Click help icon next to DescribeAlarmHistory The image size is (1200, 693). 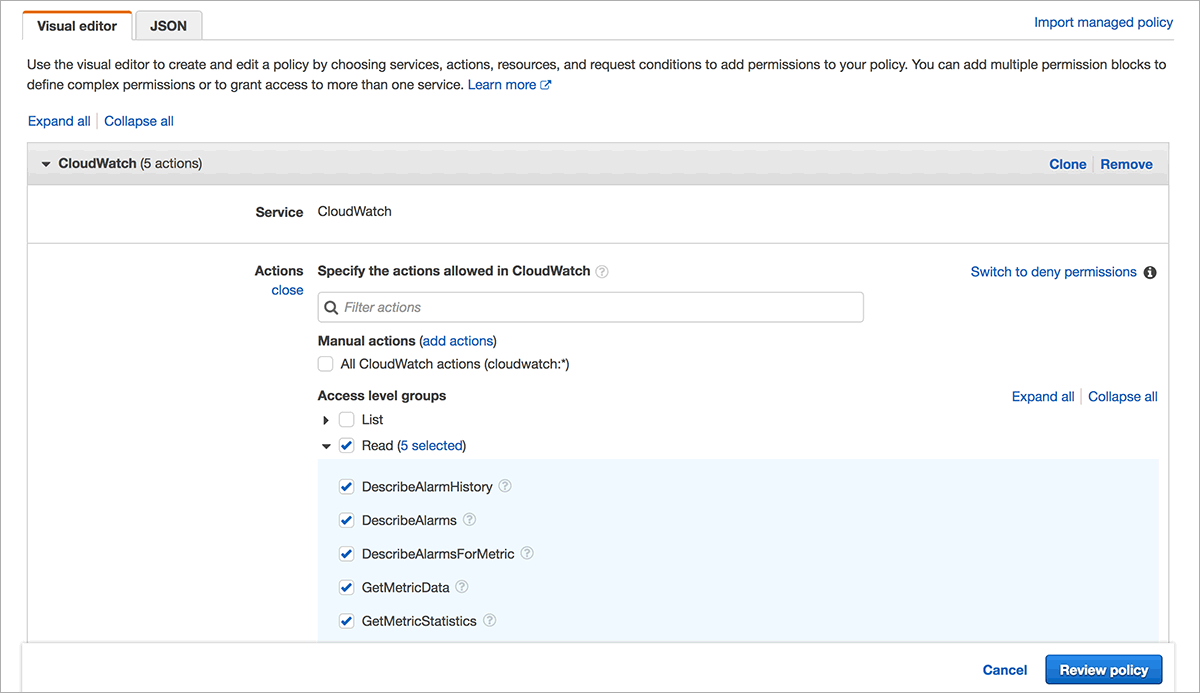[x=505, y=487]
